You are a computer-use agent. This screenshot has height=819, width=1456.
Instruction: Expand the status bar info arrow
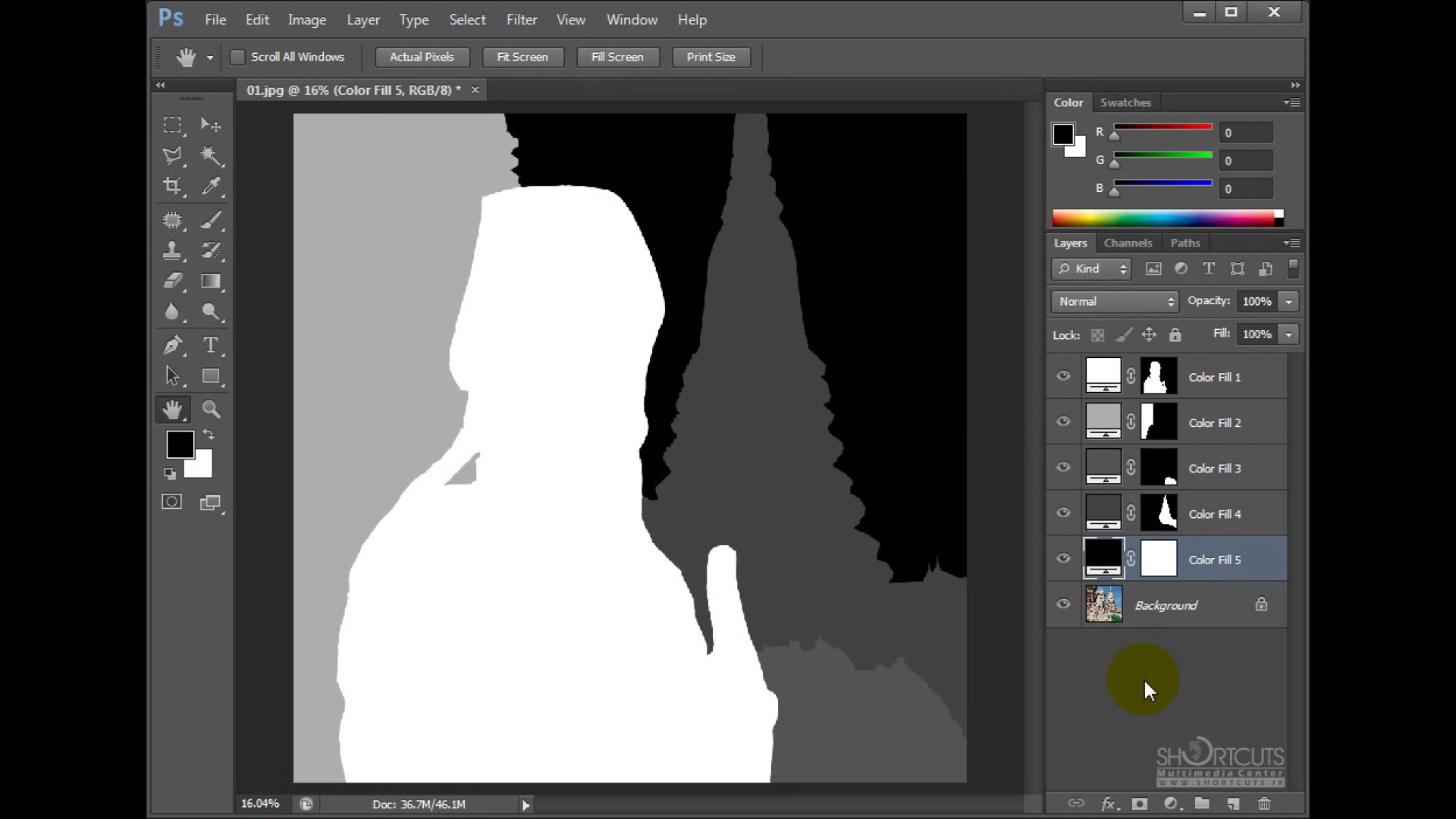[526, 805]
